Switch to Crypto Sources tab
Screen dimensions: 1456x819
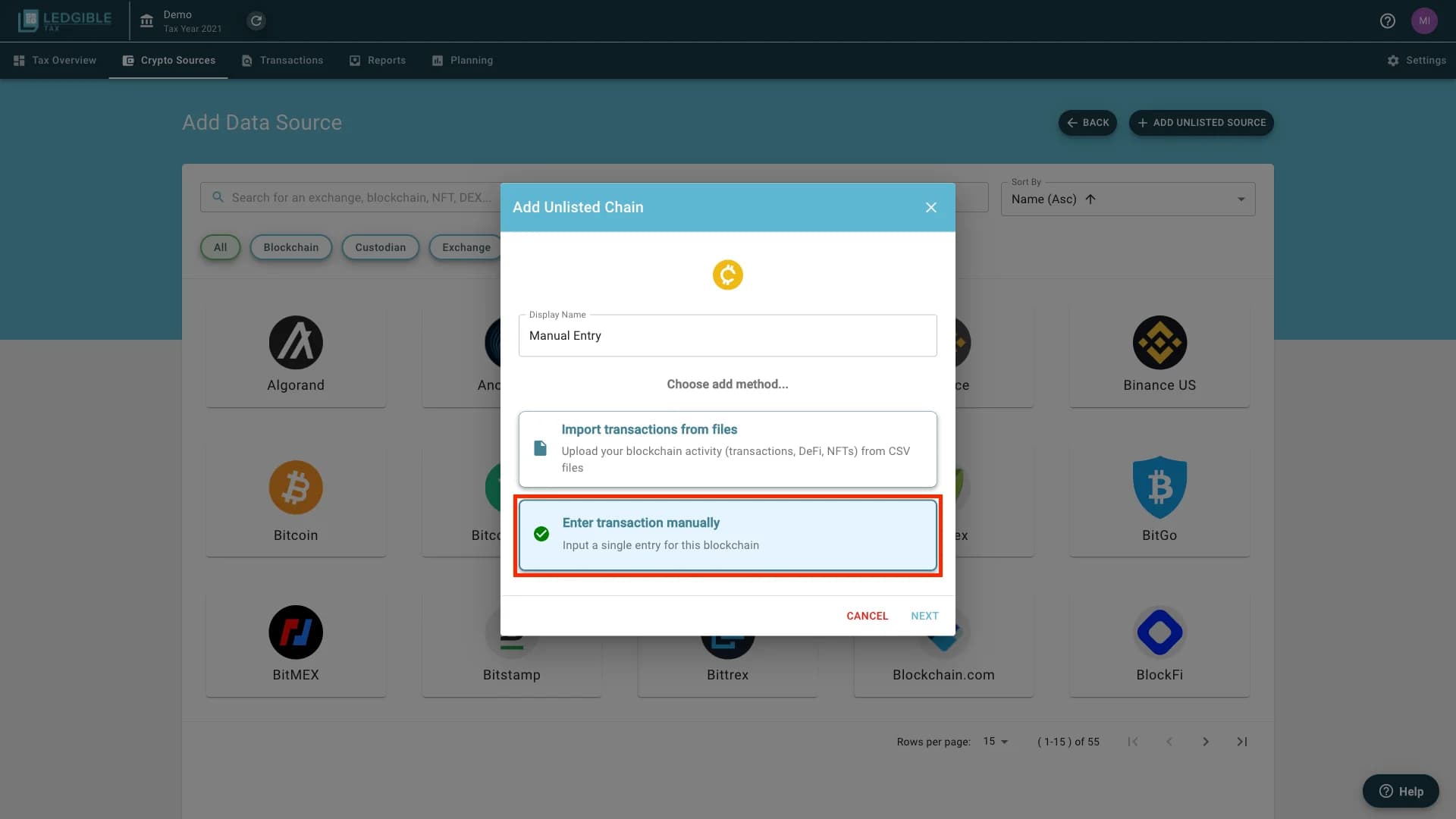coord(168,60)
